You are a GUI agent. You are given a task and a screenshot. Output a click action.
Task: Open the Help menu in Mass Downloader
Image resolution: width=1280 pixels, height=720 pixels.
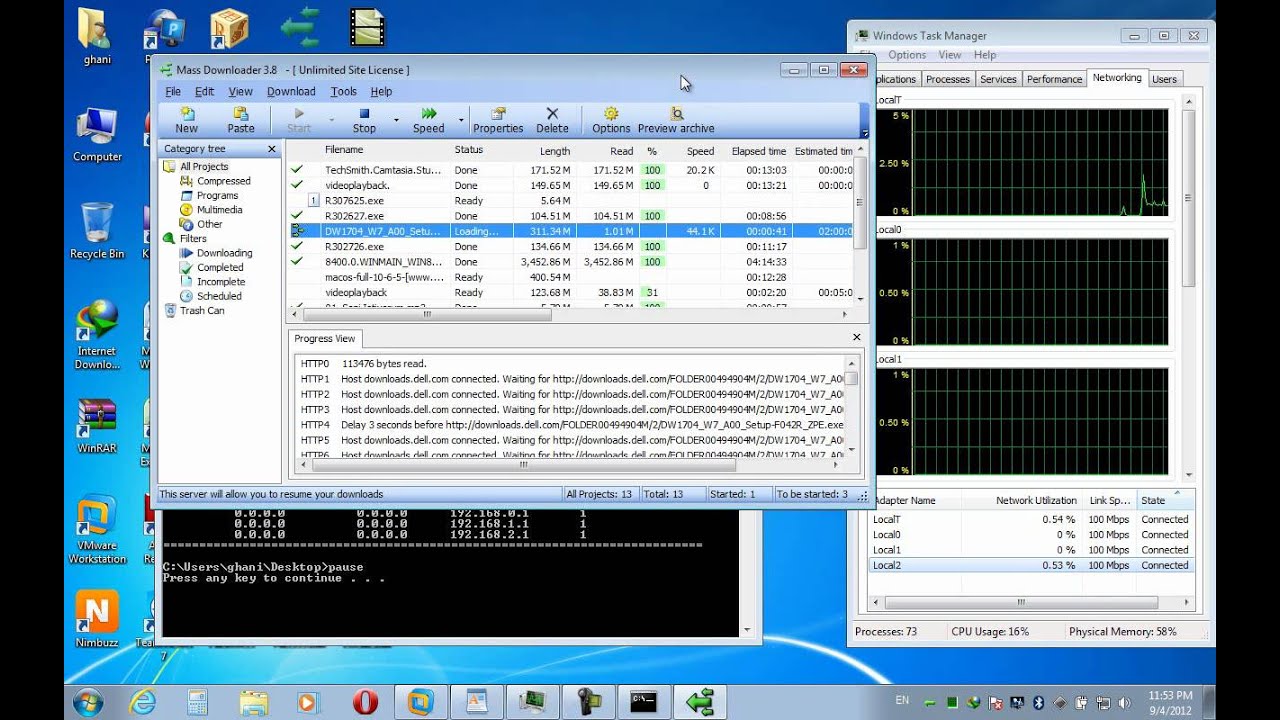coord(381,91)
